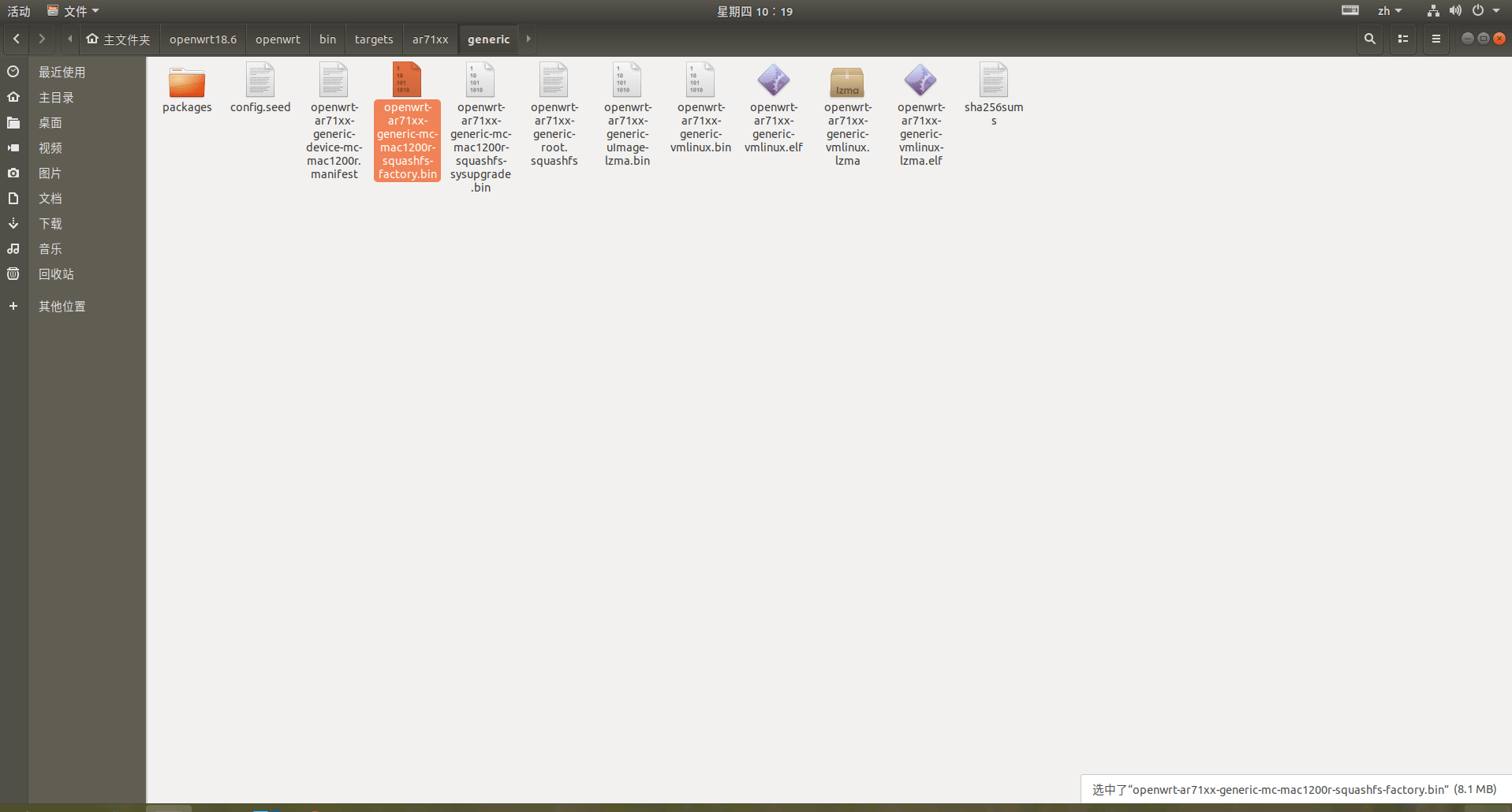The height and width of the screenshot is (812, 1512).
Task: Open 其他位置 other locations
Action: [x=62, y=307]
